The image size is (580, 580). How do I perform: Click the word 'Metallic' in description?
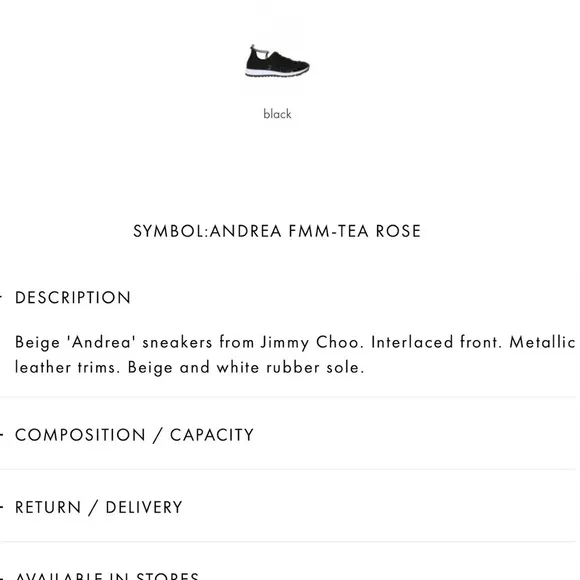542,342
